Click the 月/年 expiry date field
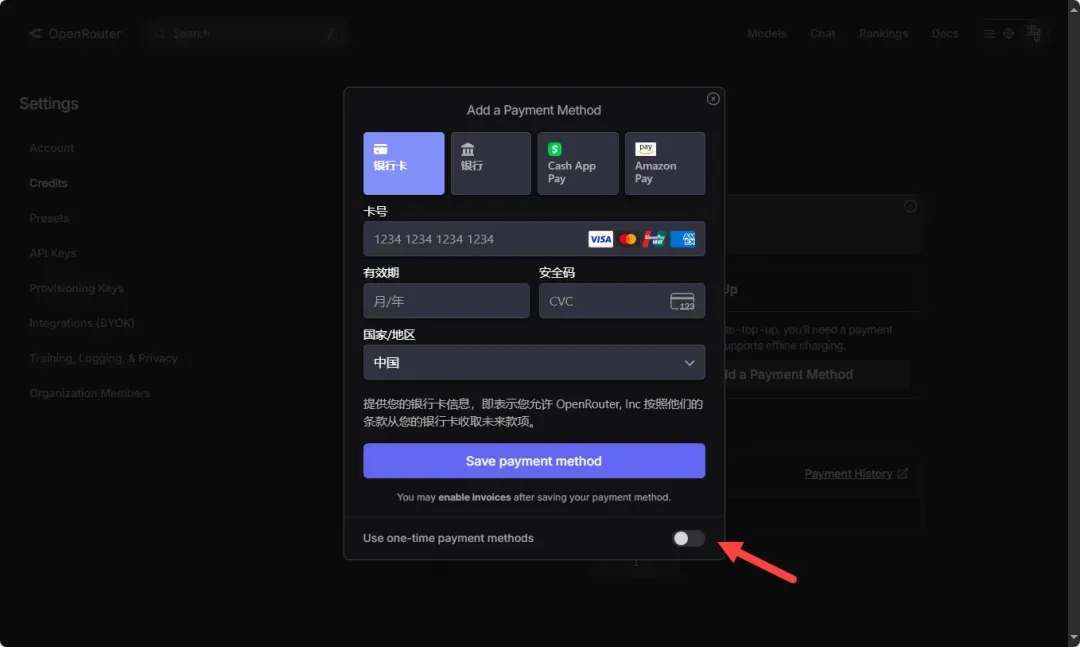 (445, 301)
